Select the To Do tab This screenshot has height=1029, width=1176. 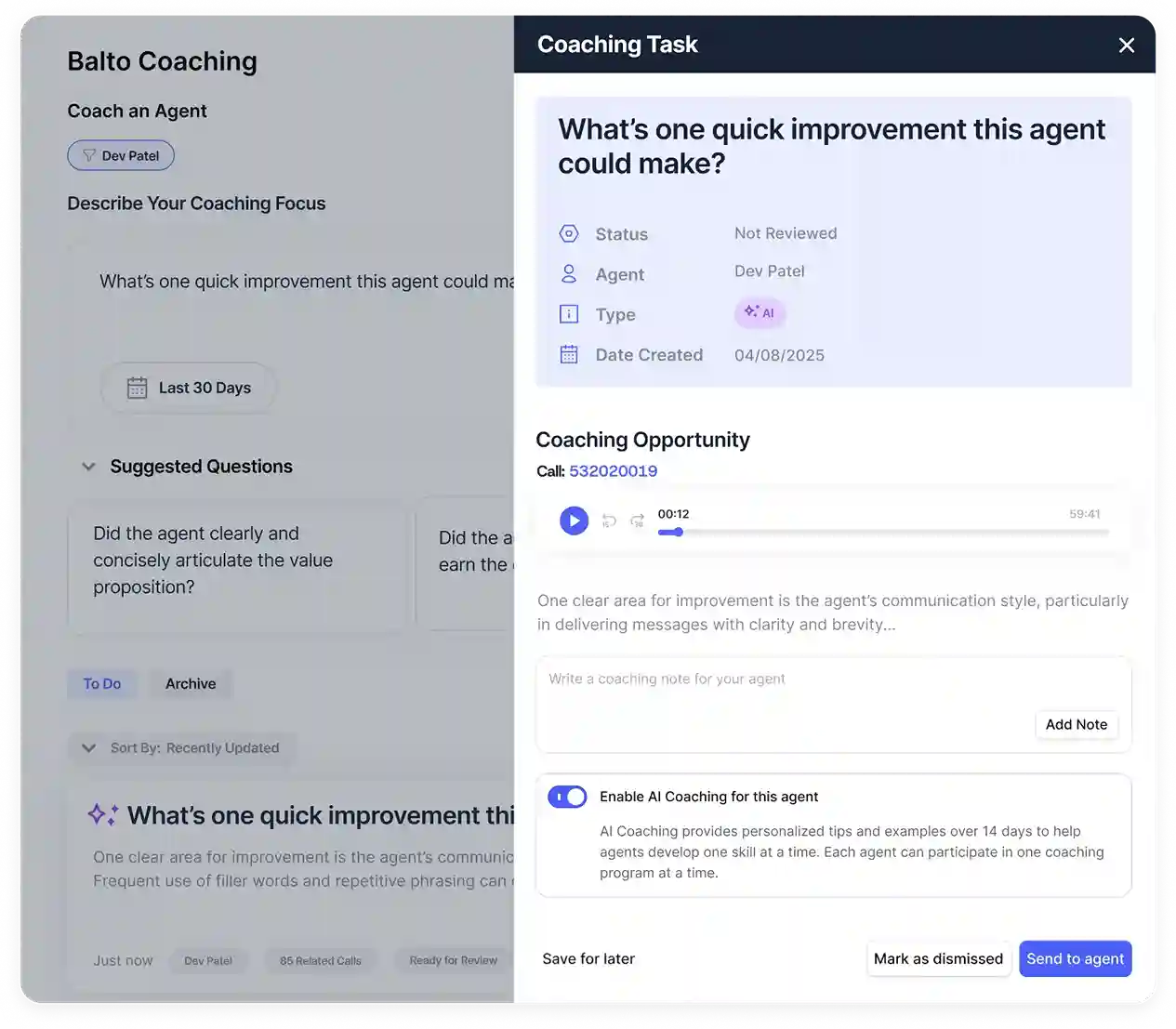[102, 683]
